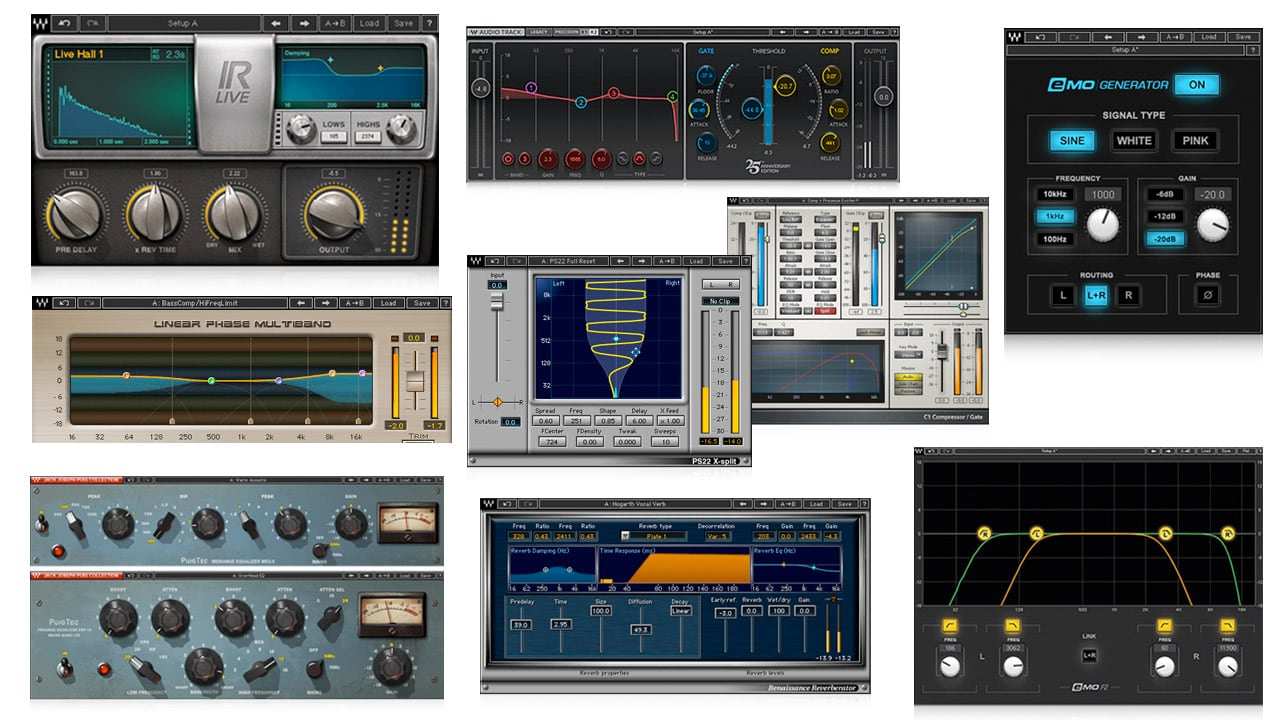Go to next preset in IR-Live
1280x720 pixels.
click(x=303, y=22)
